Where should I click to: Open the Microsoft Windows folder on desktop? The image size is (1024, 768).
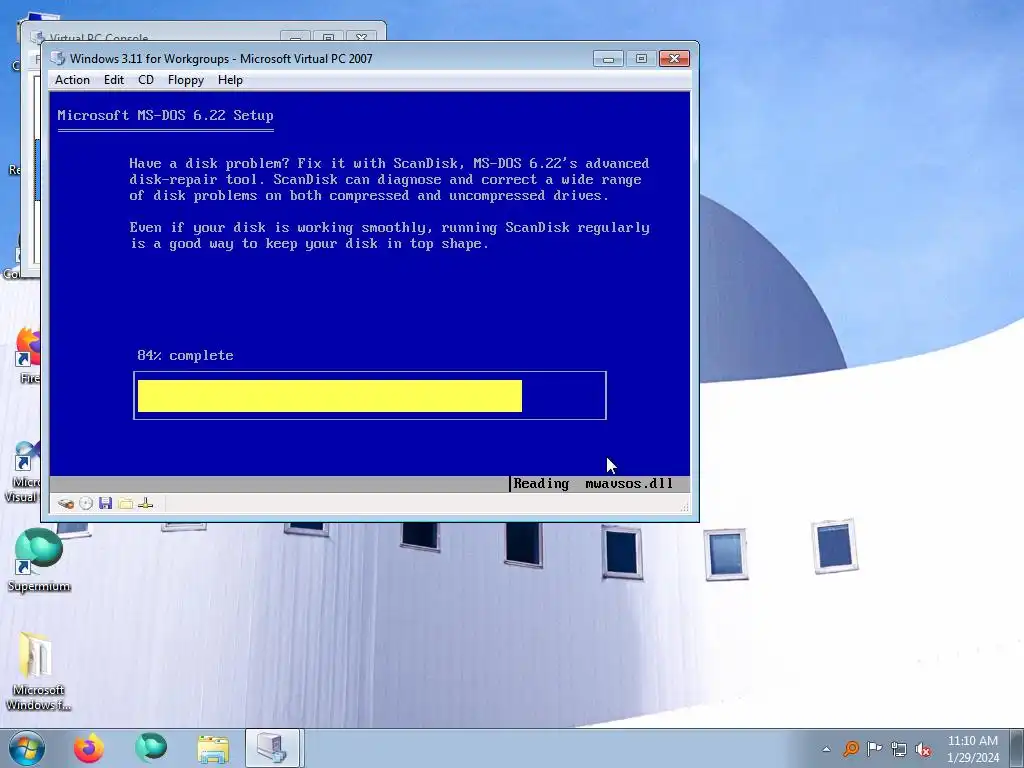click(38, 671)
